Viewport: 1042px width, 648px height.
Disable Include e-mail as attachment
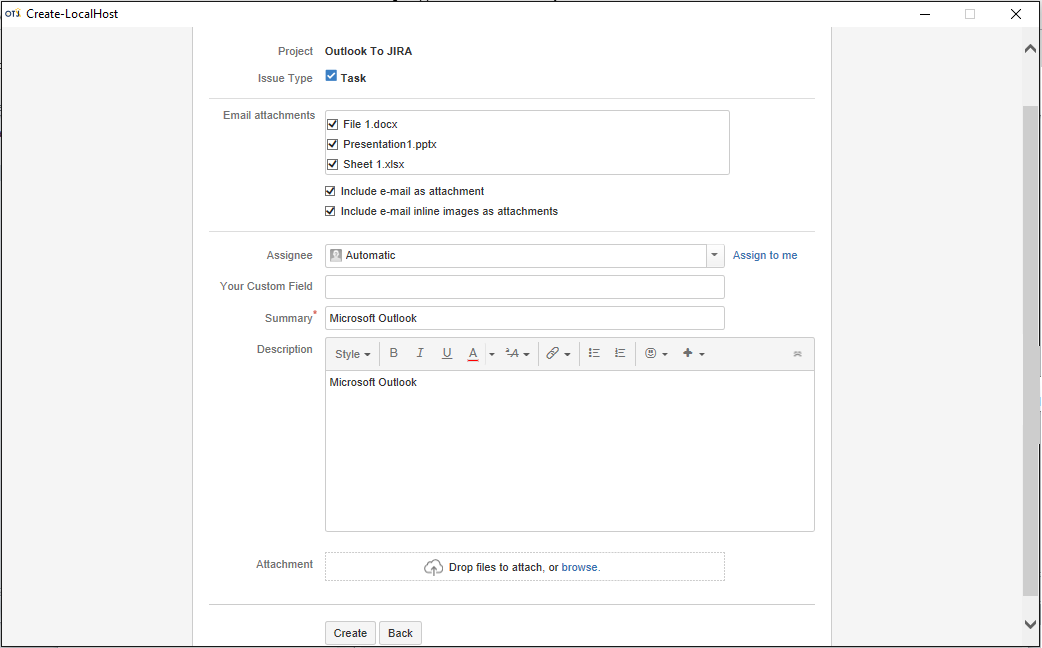pos(331,191)
